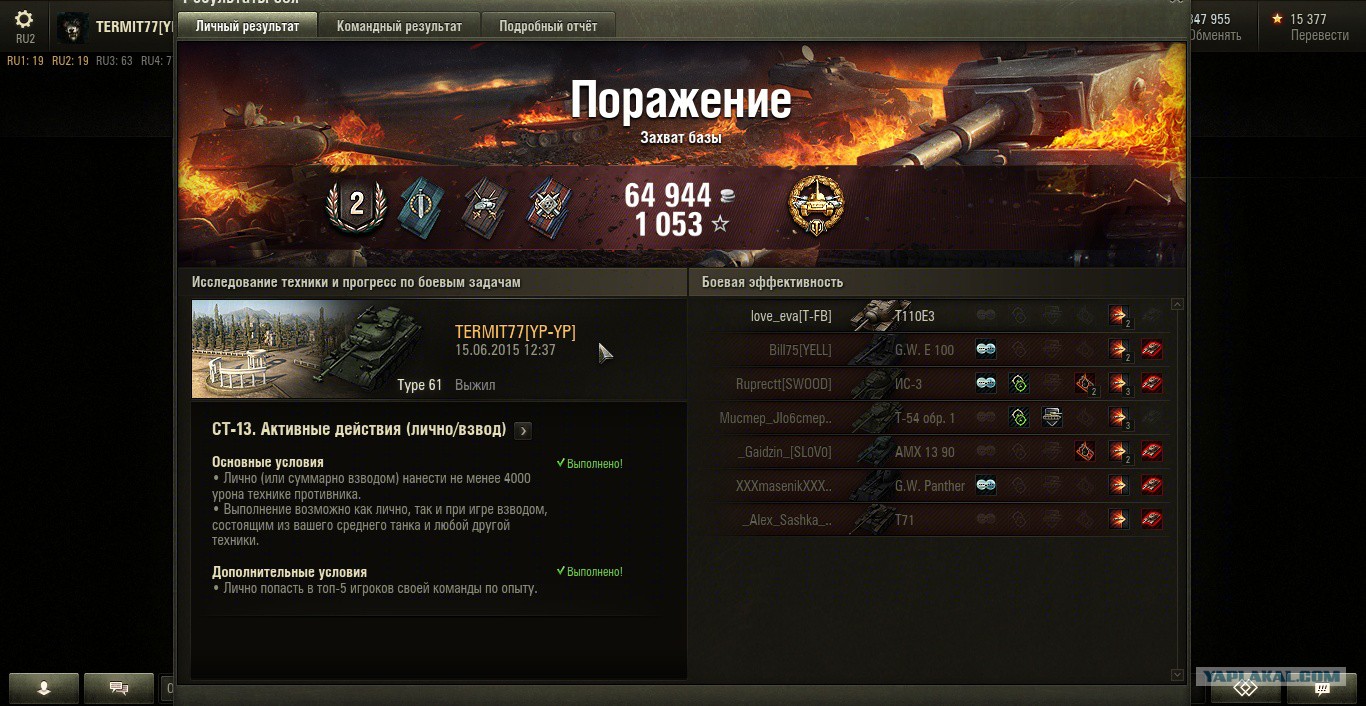This screenshot has height=706, width=1366.
Task: Click the large gold tank medal
Action: [815, 205]
